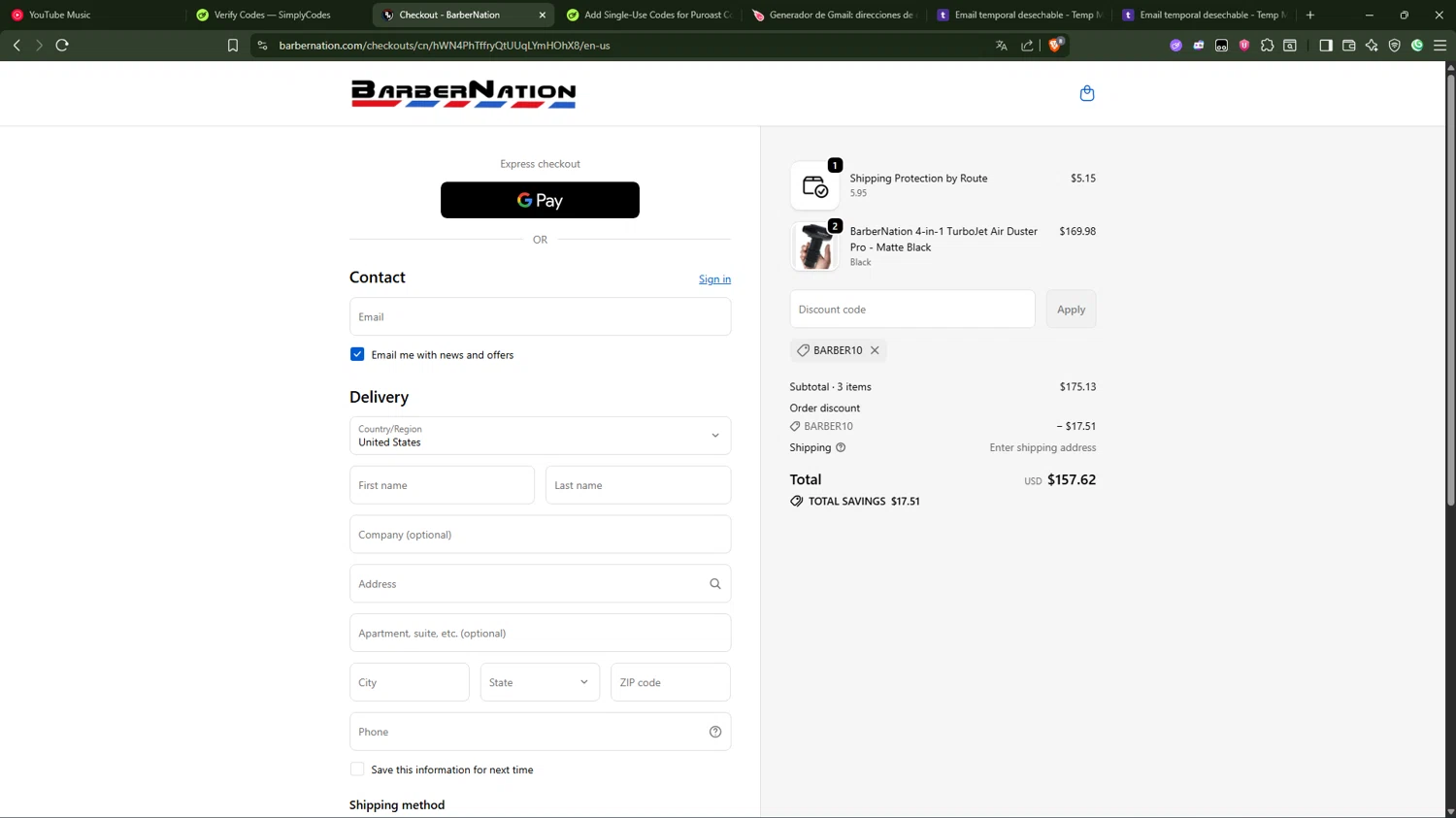Image resolution: width=1456 pixels, height=818 pixels.
Task: Open the Leo AI sparkle icon
Action: [1372, 45]
